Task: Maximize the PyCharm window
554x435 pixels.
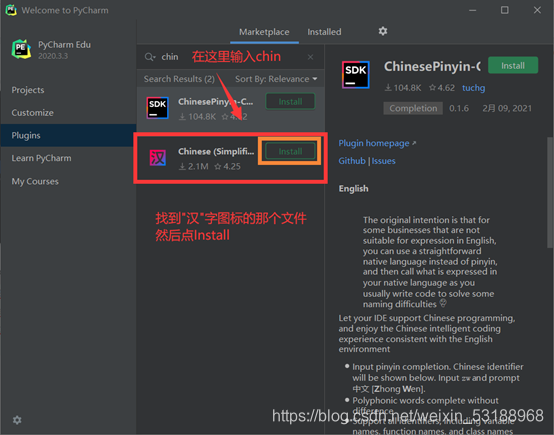Action: pos(505,10)
